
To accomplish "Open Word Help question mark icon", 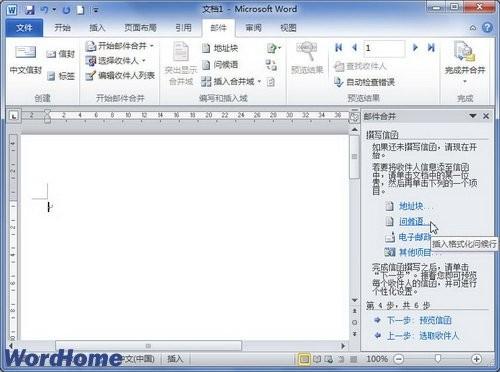I will click(x=487, y=28).
